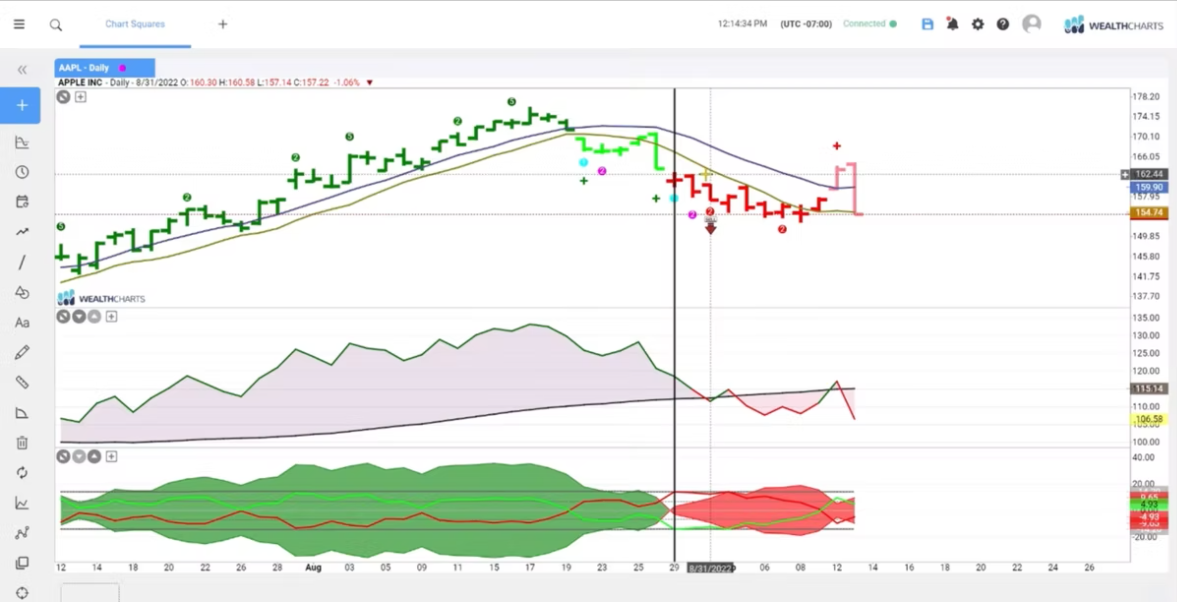Viewport: 1177px width, 602px height.
Task: Toggle hide icon on middle indicator pane
Action: [x=63, y=317]
